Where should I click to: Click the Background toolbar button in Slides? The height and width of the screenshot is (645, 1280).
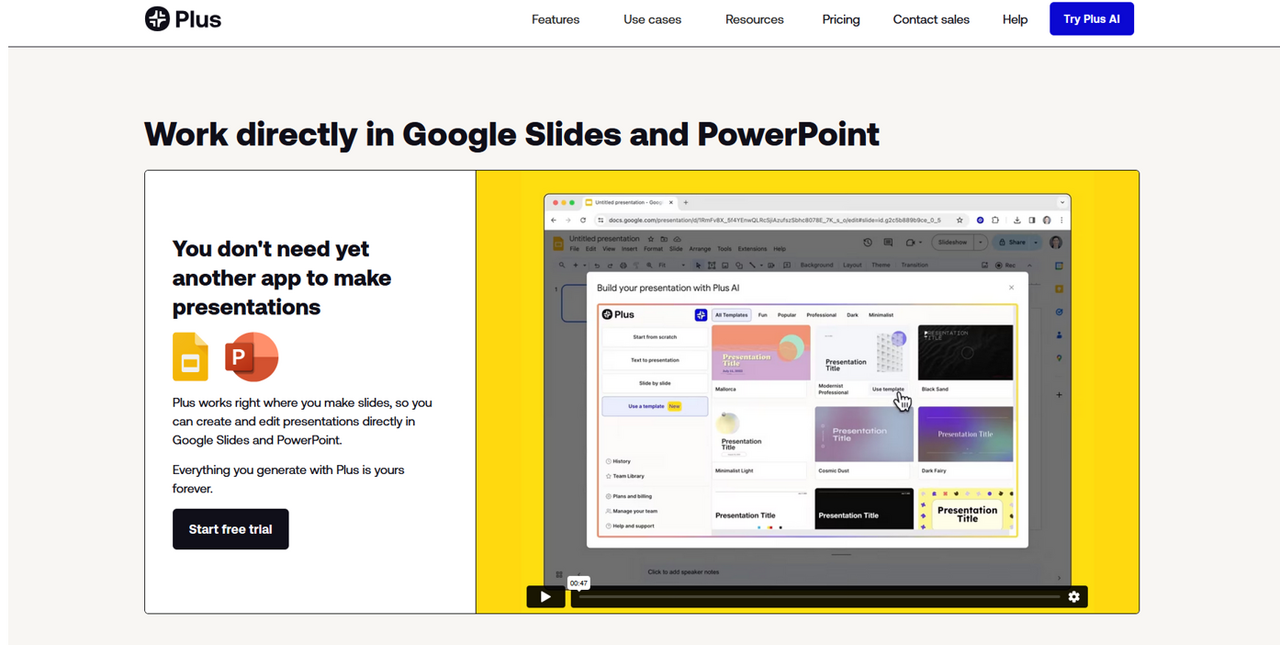click(817, 265)
